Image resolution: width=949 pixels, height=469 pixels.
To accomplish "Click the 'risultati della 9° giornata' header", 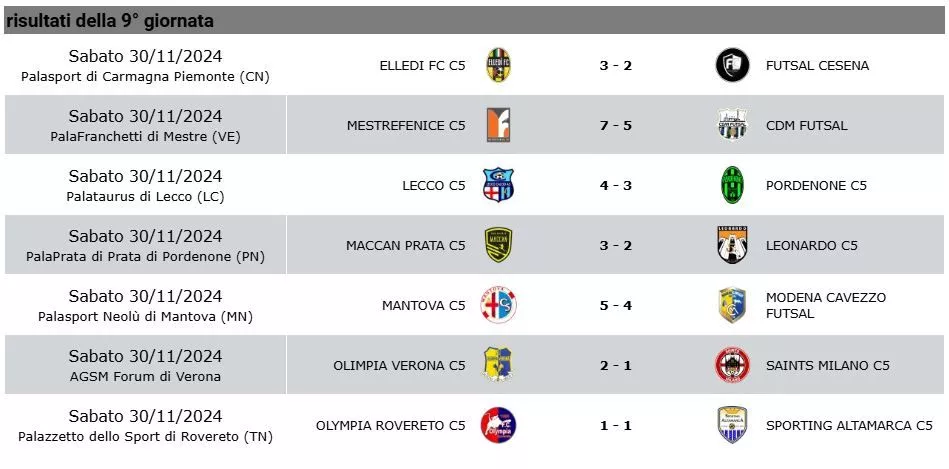I will (x=110, y=21).
